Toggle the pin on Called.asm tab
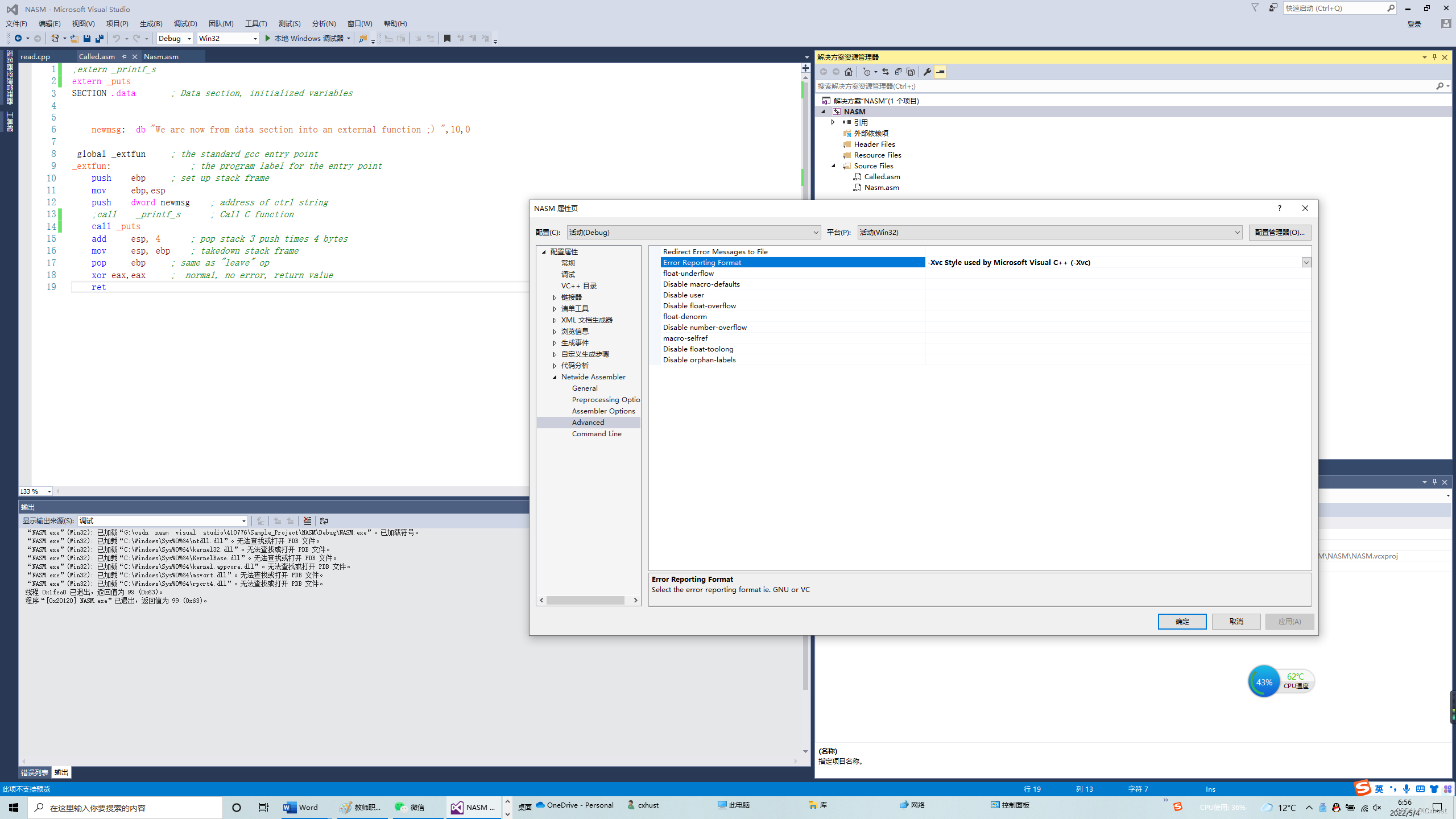The image size is (1456, 819). coord(124,56)
